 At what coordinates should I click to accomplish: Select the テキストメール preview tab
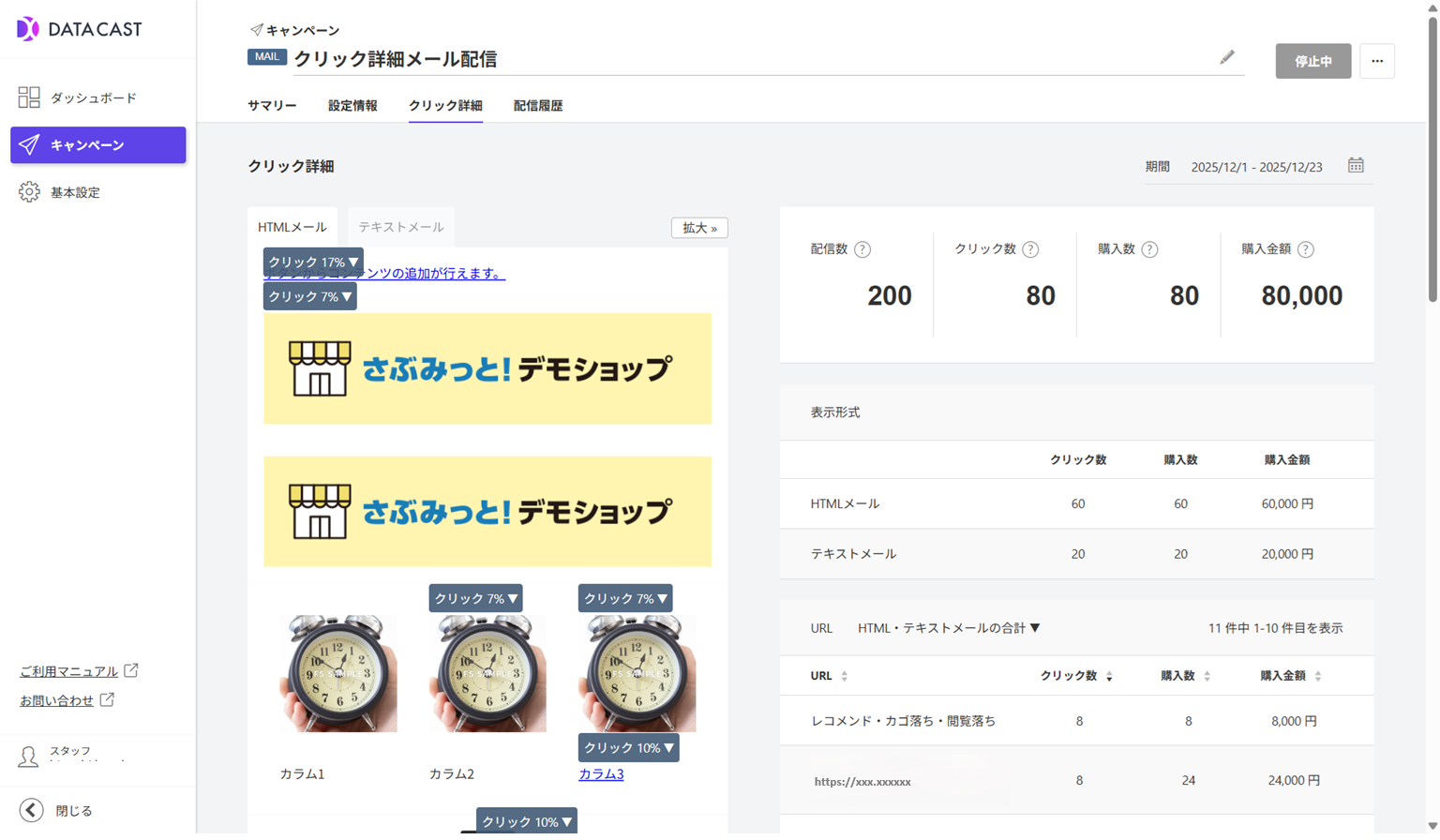pos(400,227)
